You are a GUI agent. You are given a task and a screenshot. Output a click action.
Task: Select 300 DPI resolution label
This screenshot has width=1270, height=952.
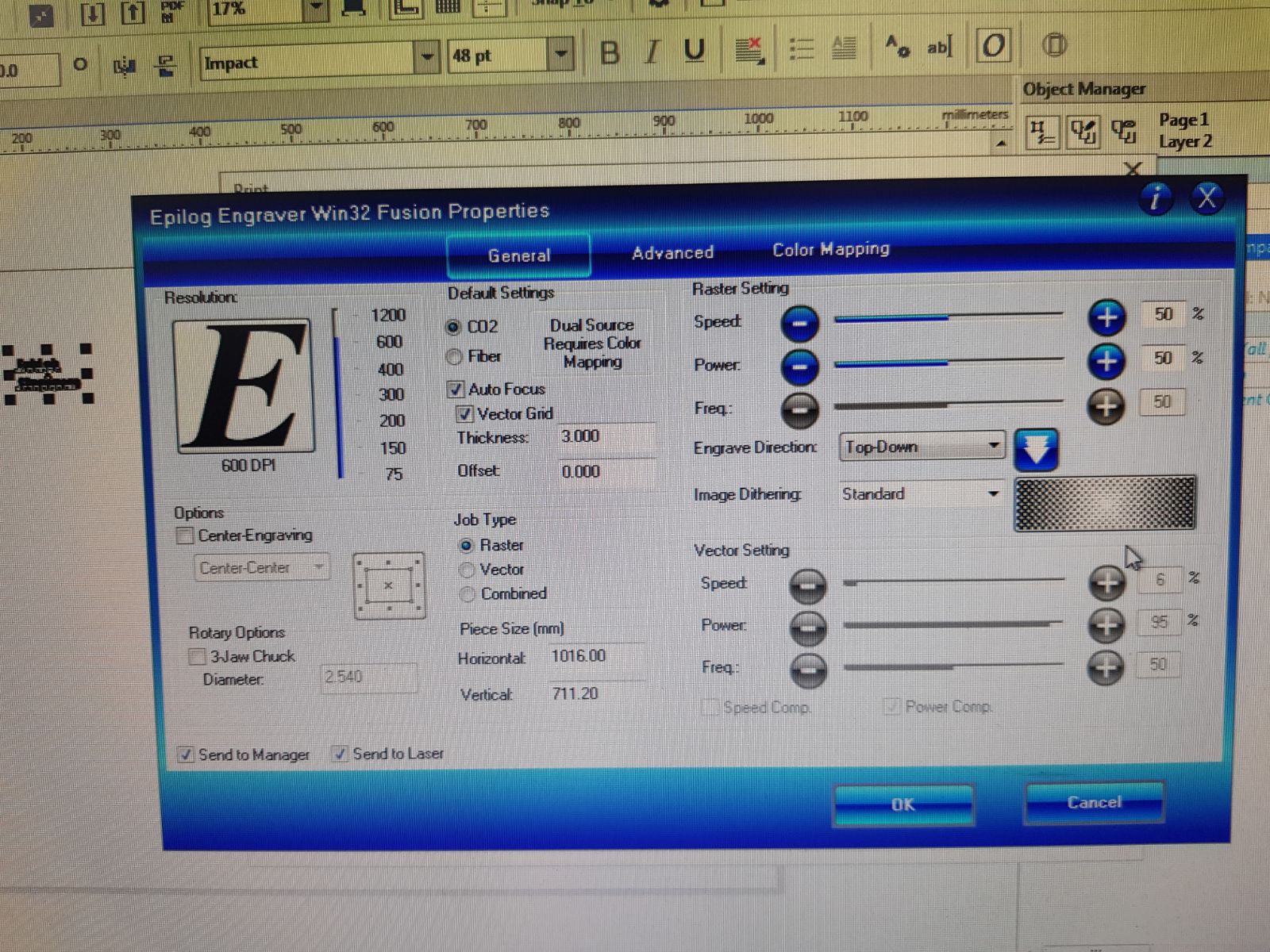[x=391, y=395]
